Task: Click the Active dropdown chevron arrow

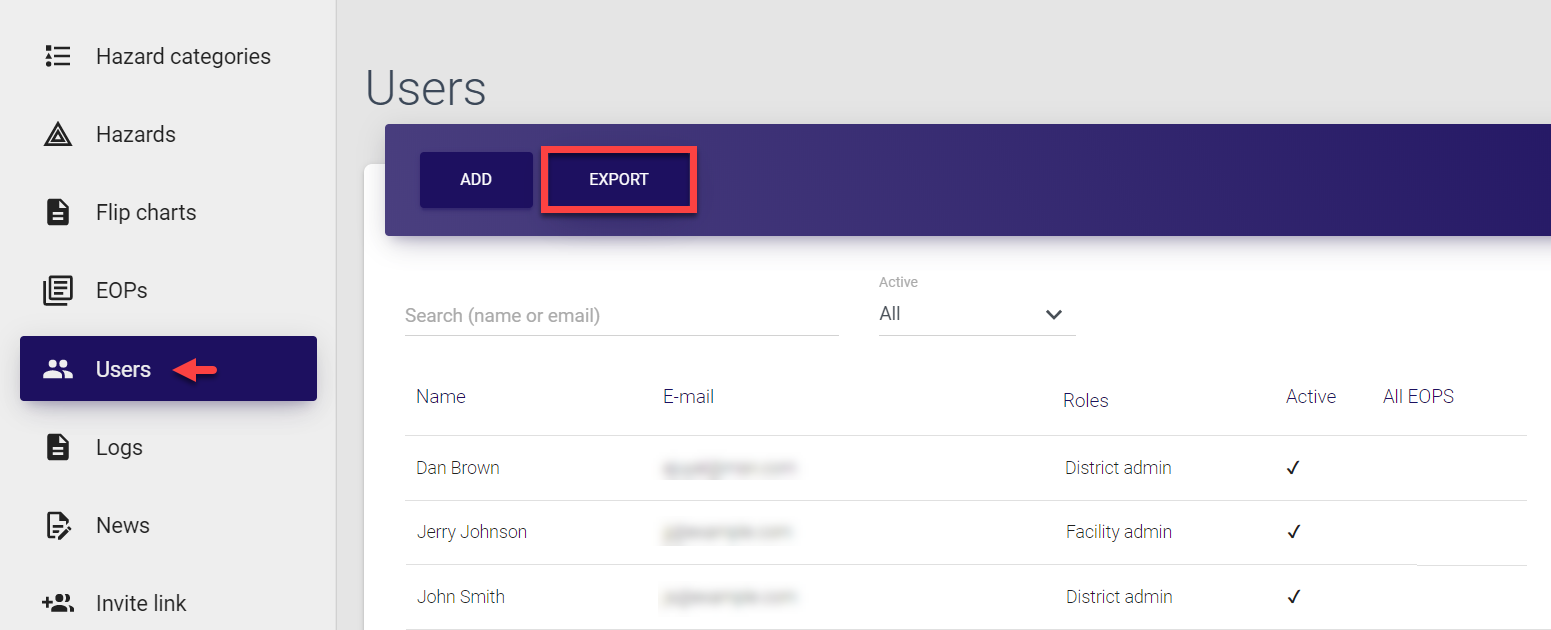Action: point(1053,314)
